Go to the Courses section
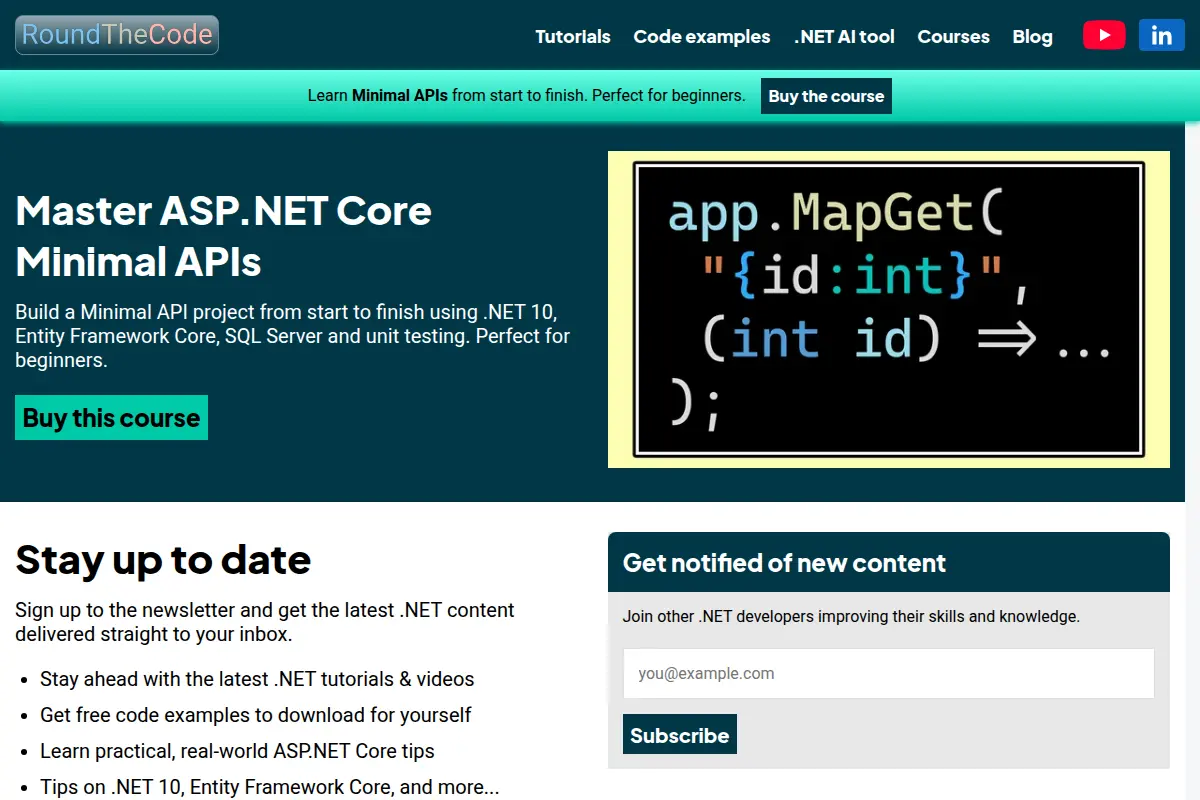 tap(953, 37)
